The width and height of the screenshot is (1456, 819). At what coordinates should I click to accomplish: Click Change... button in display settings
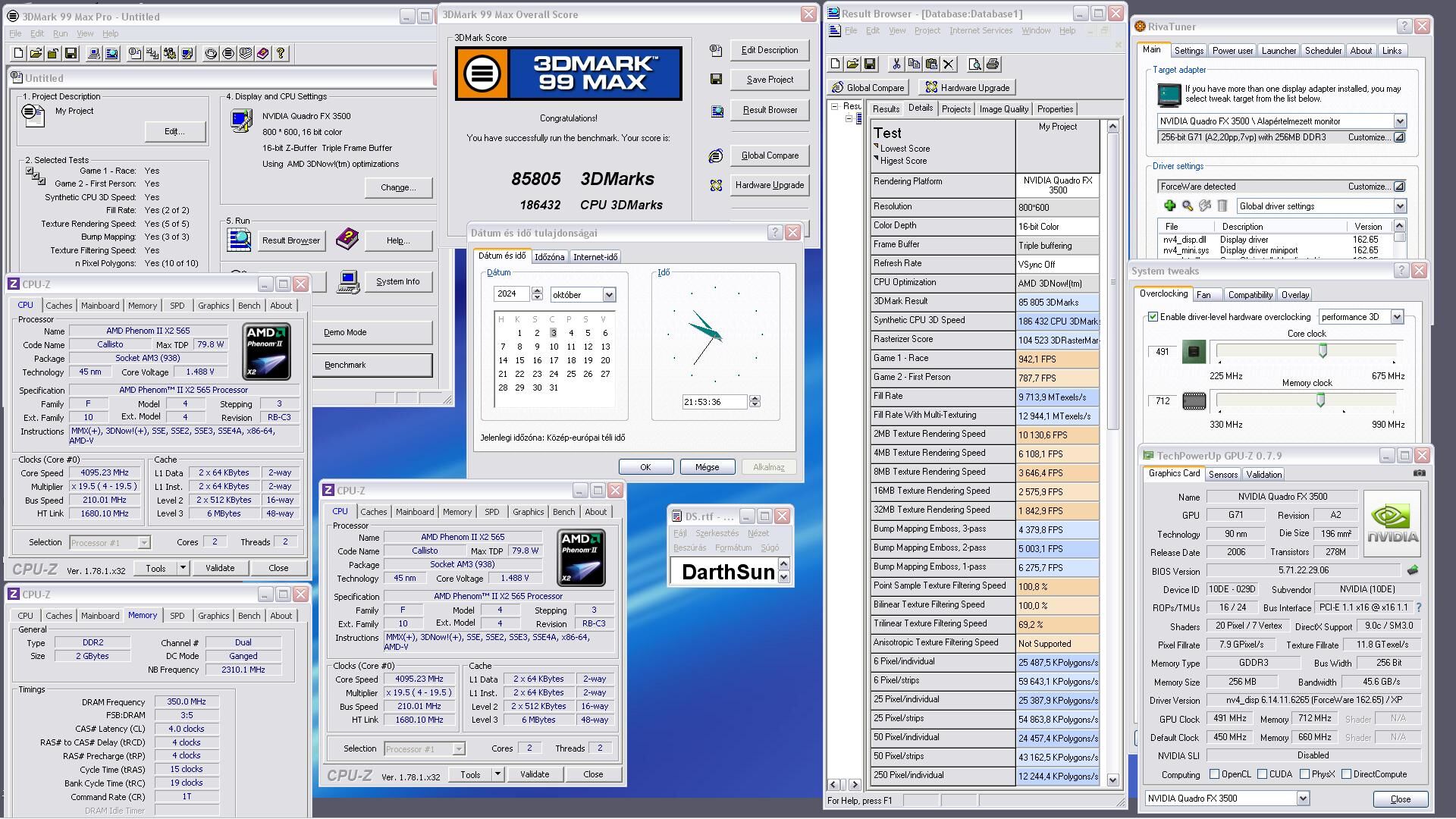(398, 187)
